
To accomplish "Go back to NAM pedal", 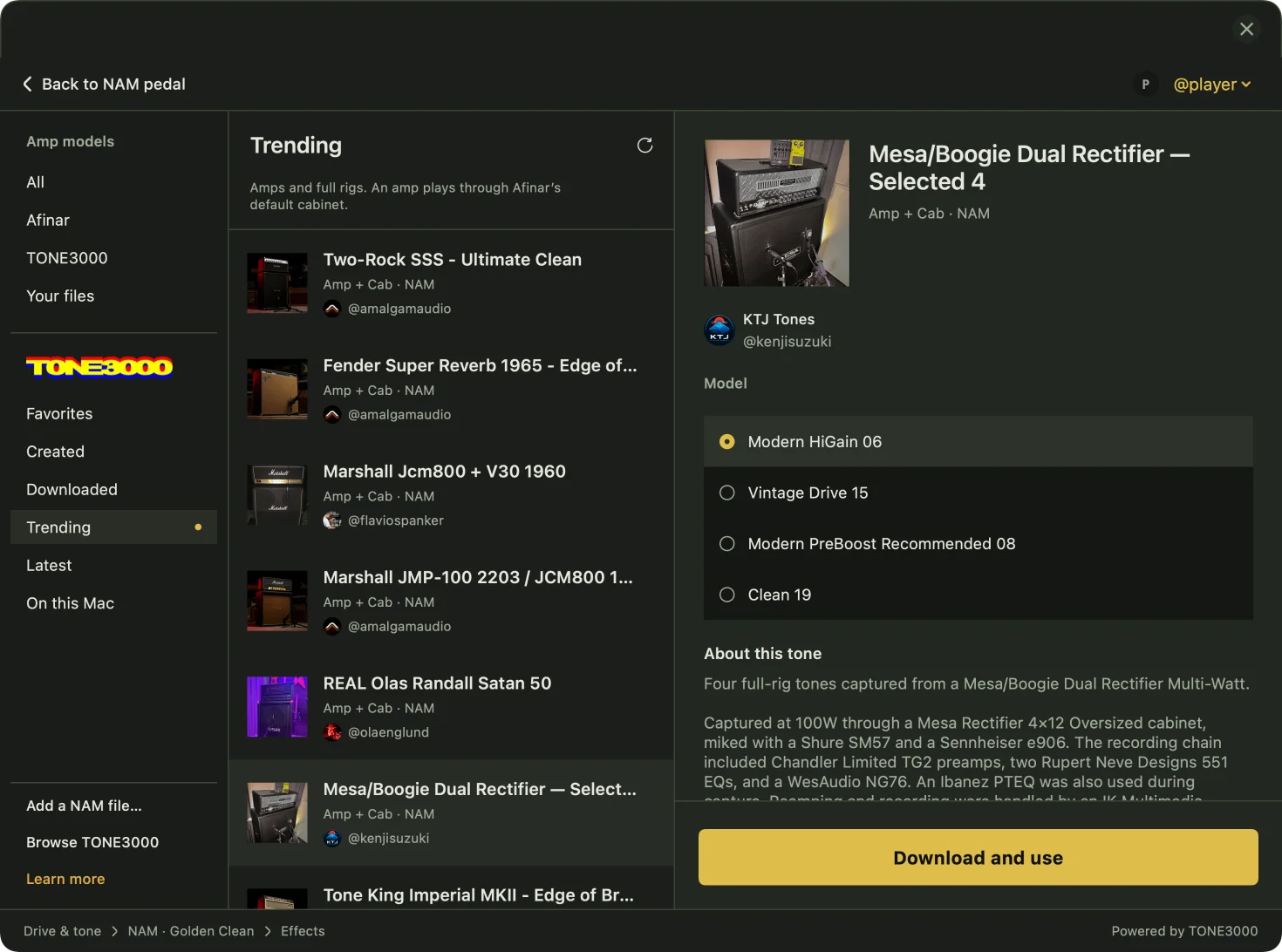I will coord(104,84).
